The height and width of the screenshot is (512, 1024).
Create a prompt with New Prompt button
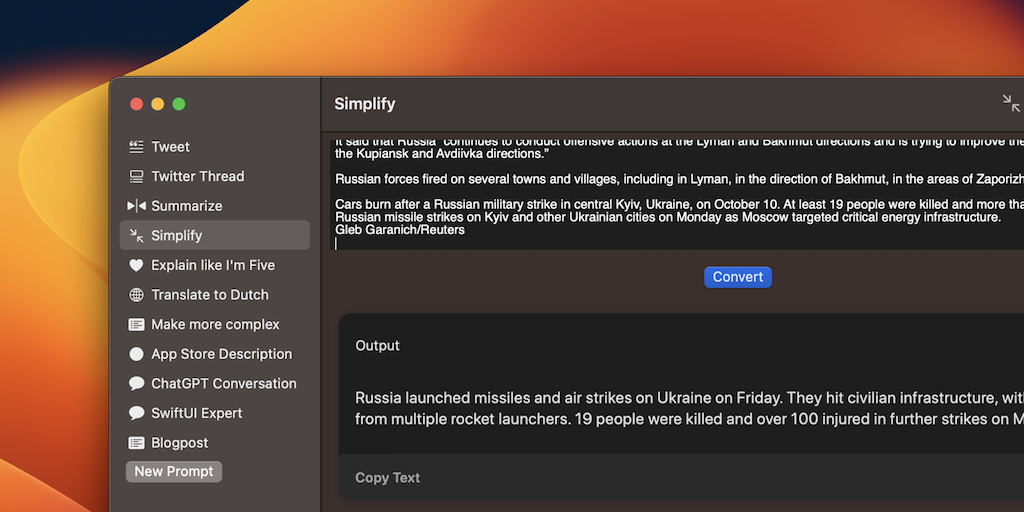pyautogui.click(x=174, y=472)
